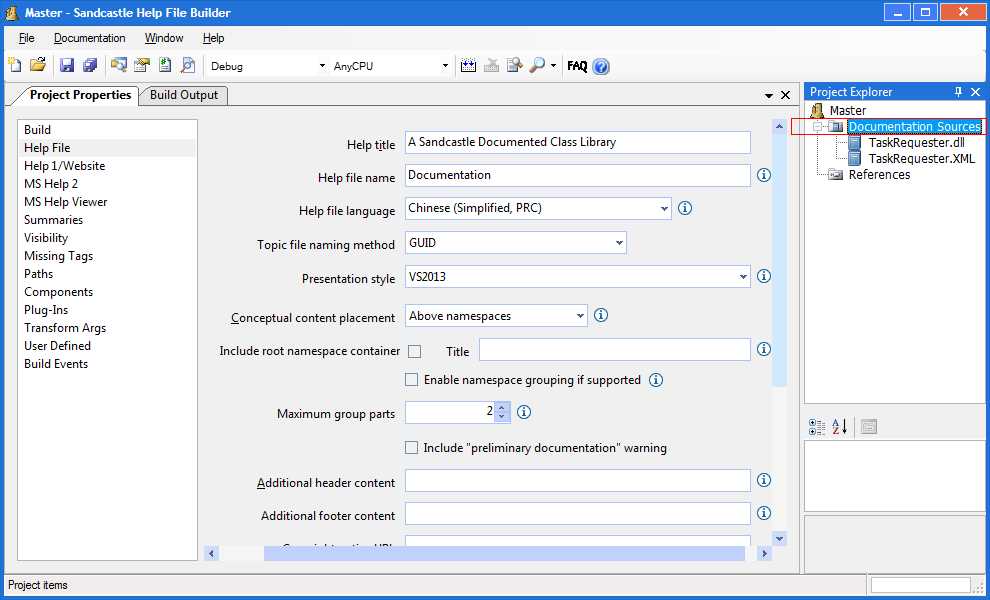Screen dimensions: 990x600
Task: Select the Project Properties tab
Action: [x=80, y=95]
